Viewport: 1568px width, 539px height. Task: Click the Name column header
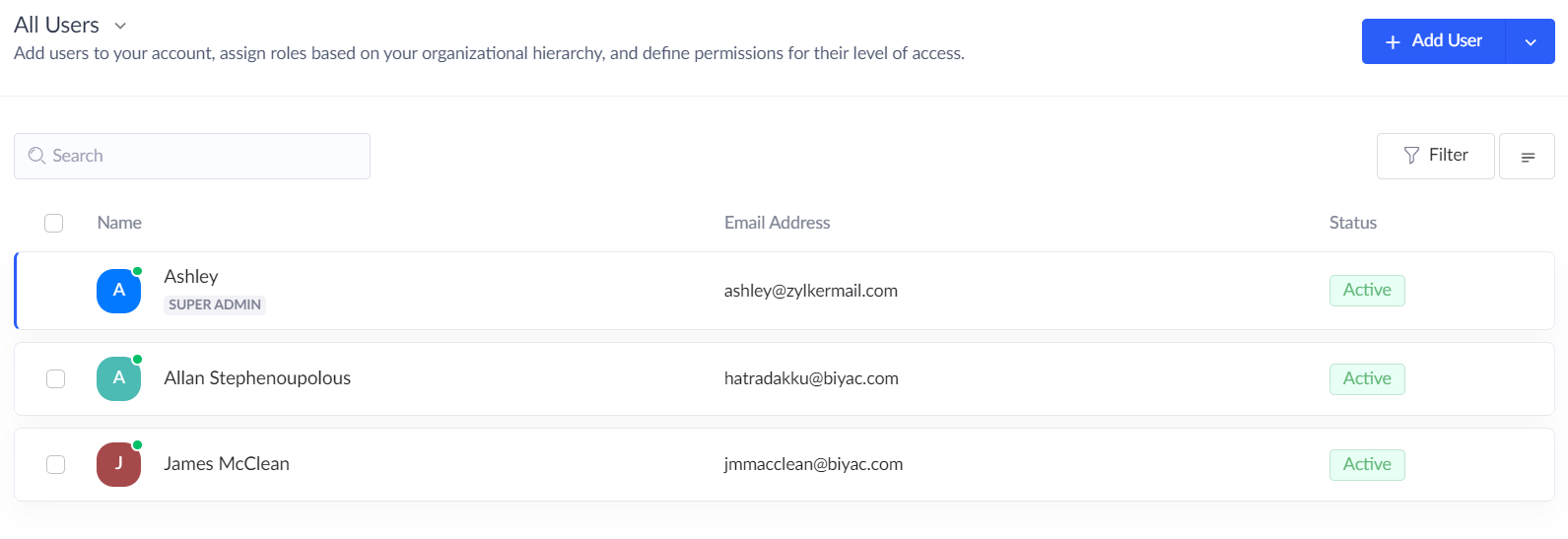(119, 223)
